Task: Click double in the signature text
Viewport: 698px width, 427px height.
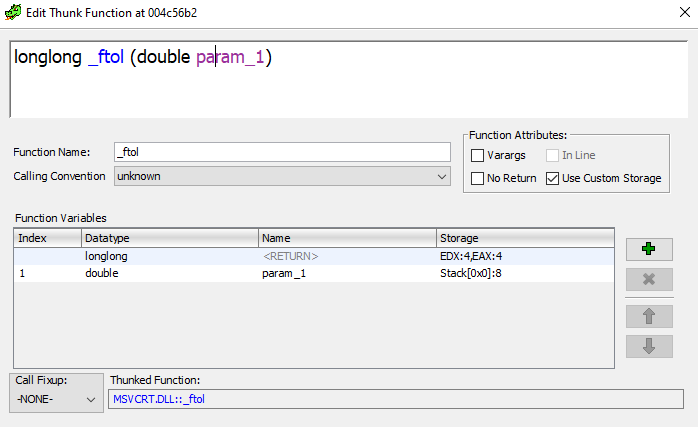Action: (x=163, y=57)
